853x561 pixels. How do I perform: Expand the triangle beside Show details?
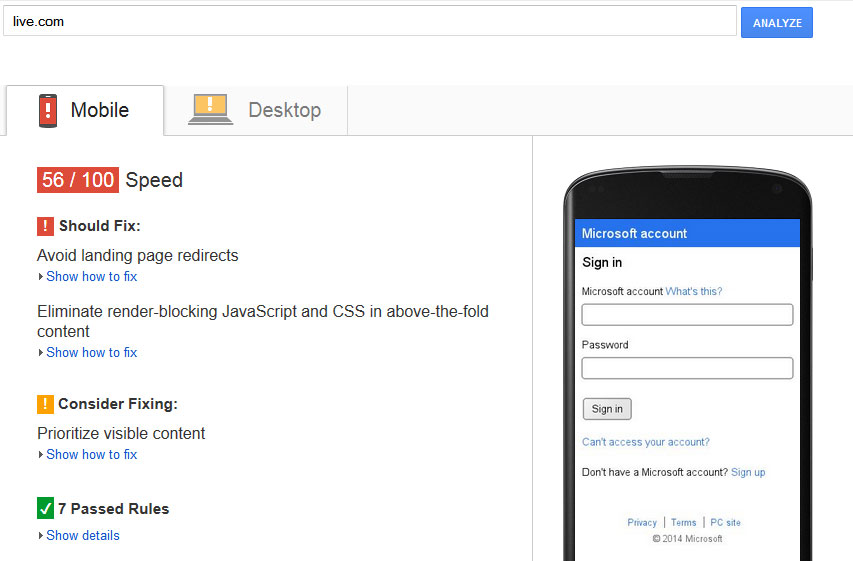click(x=41, y=535)
